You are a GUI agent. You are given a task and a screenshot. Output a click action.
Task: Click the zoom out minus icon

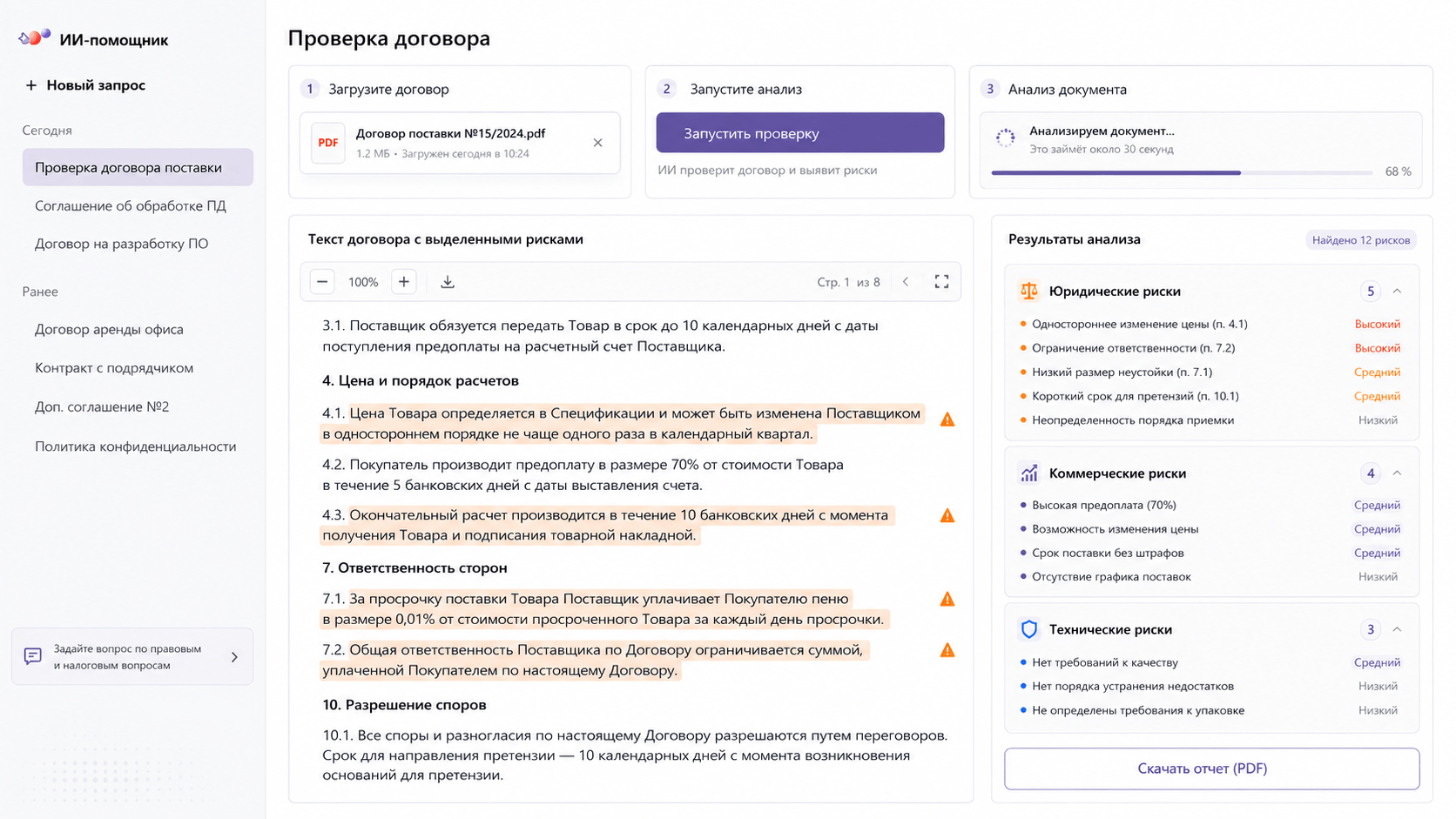(322, 282)
